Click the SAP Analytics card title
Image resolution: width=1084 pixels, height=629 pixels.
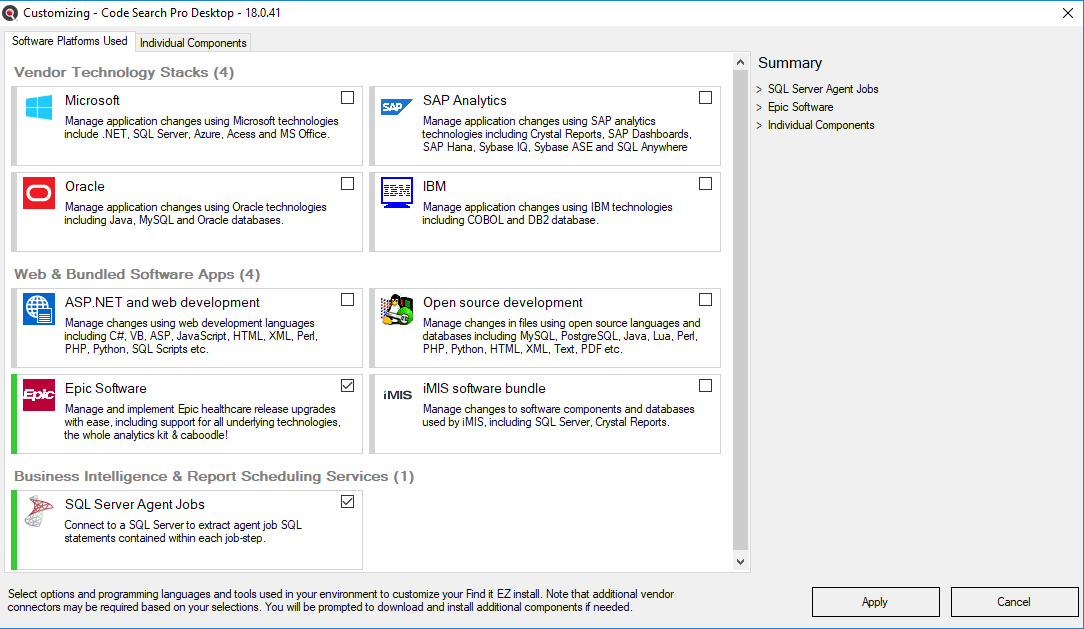465,101
